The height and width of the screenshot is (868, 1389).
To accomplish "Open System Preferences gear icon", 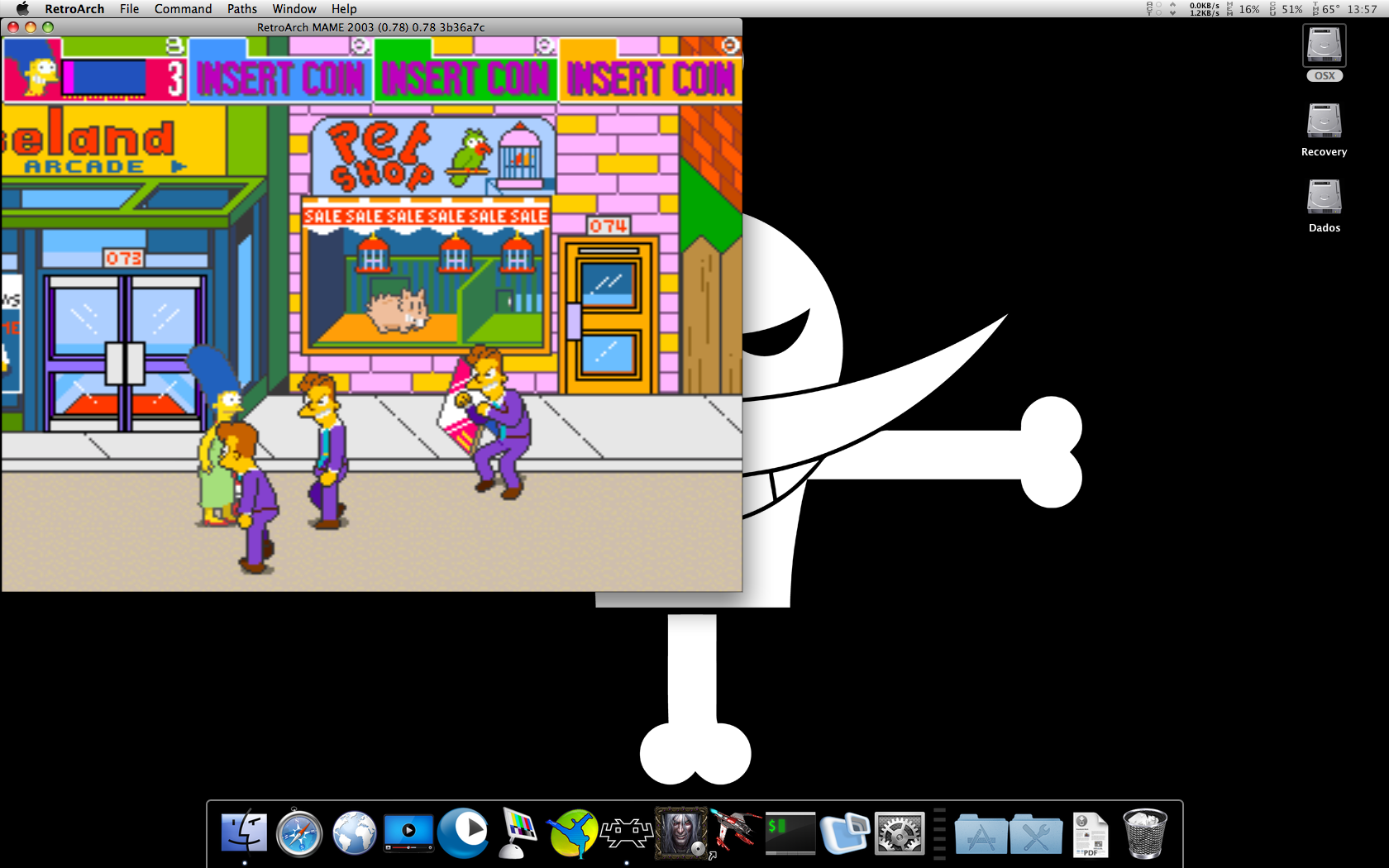I will [x=900, y=833].
